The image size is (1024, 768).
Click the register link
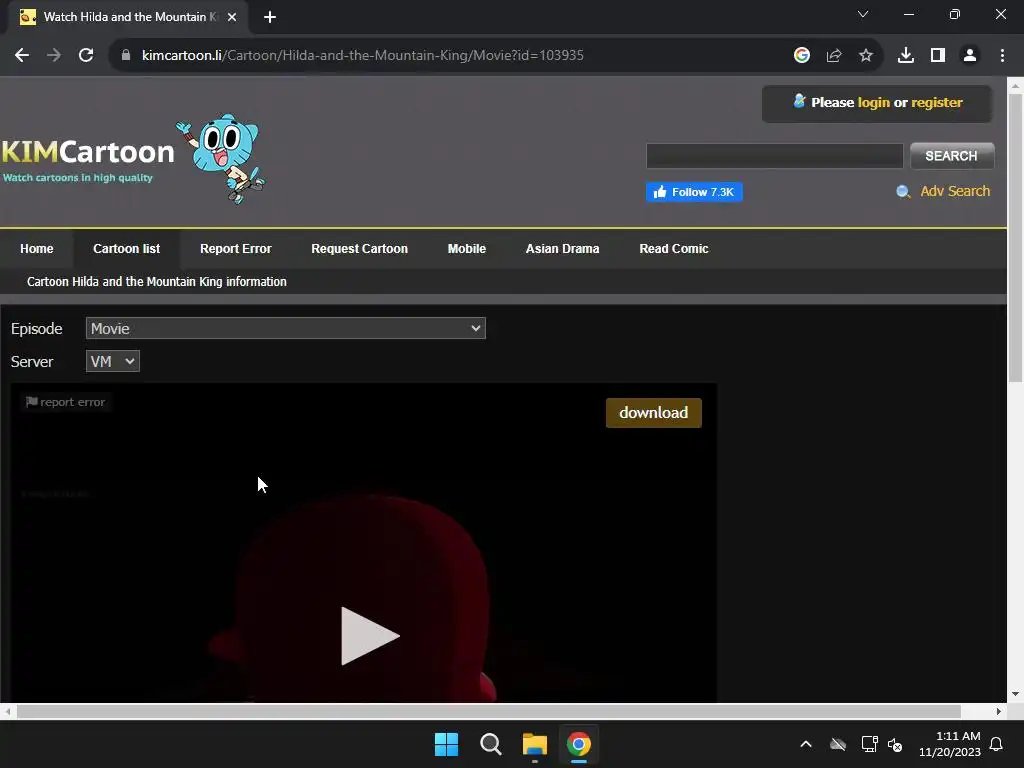tap(936, 103)
